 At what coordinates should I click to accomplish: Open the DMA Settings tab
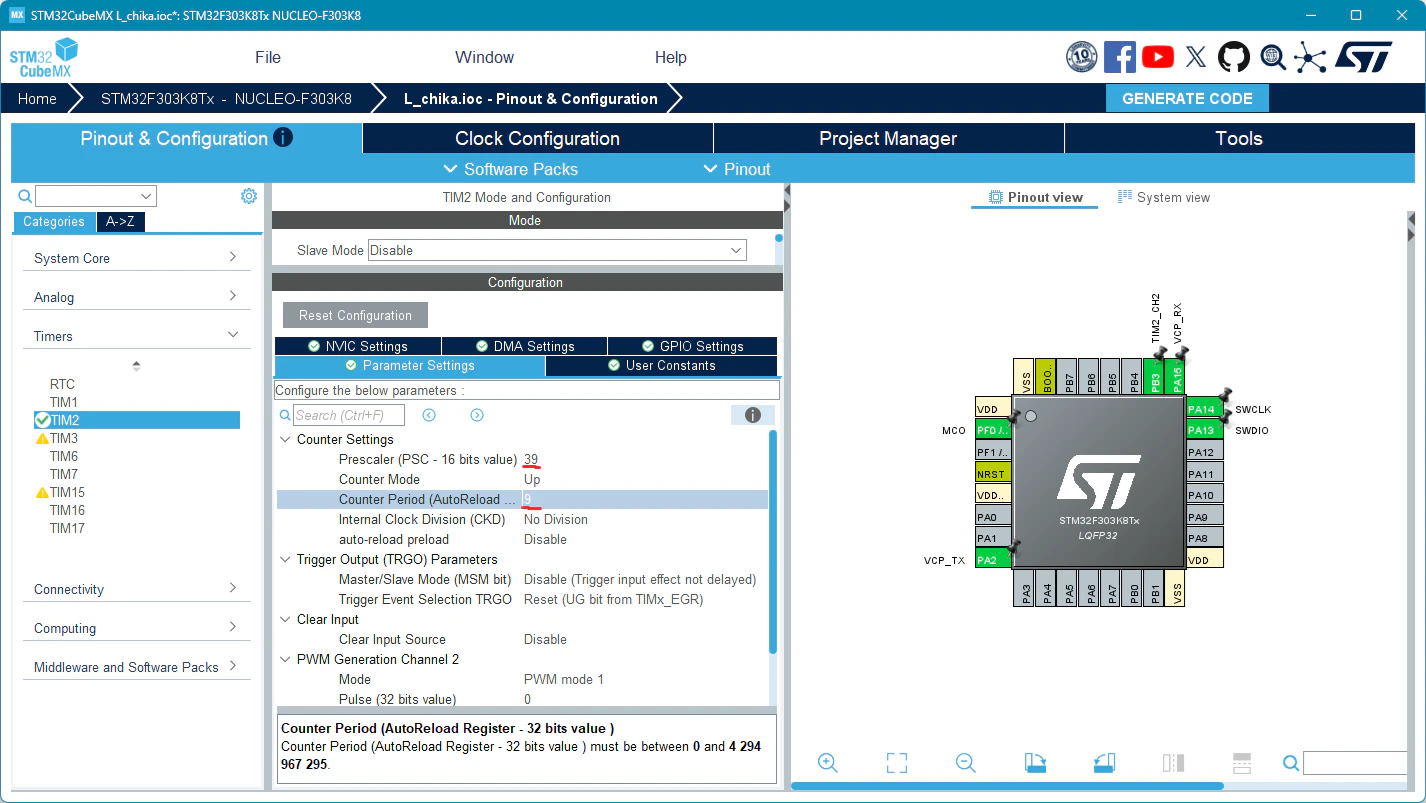pyautogui.click(x=524, y=346)
